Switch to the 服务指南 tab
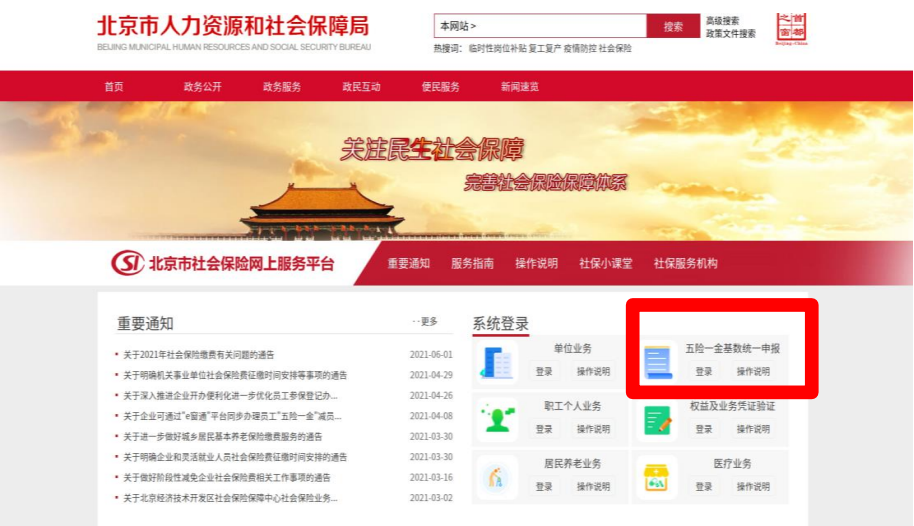914x526 pixels. pyautogui.click(x=472, y=264)
